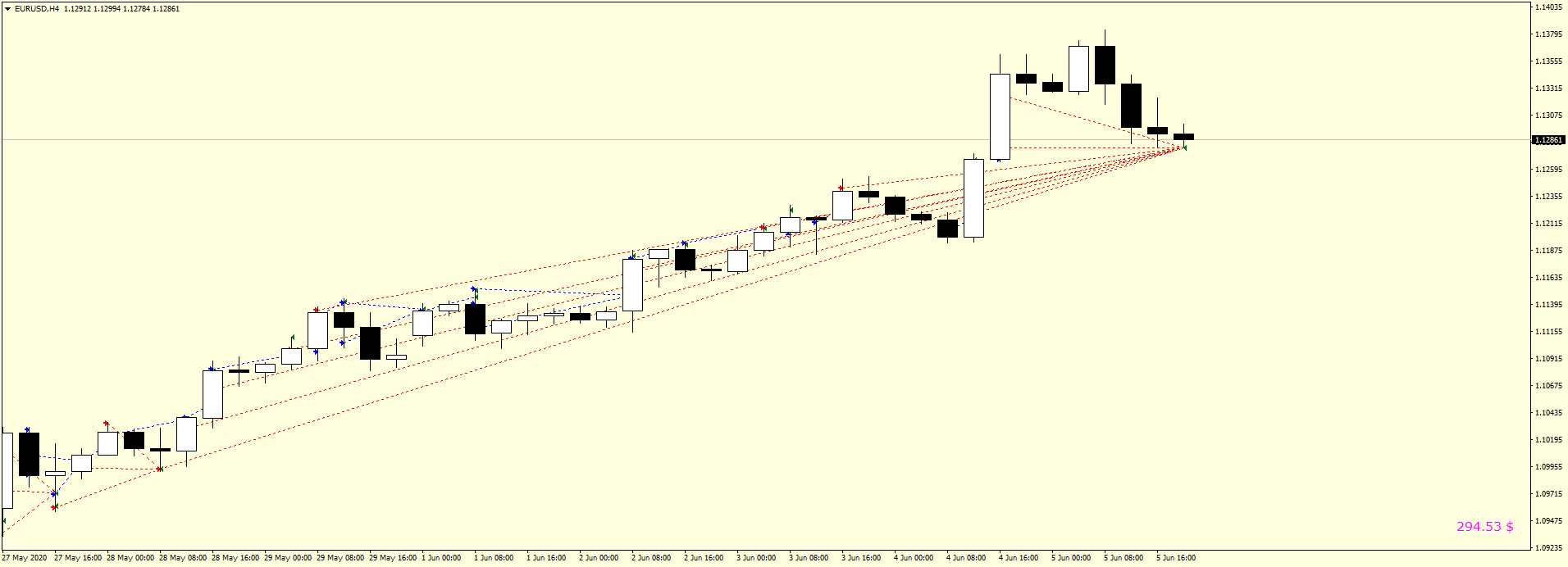Click the 1.10435 price axis label
The width and height of the screenshot is (1568, 567).
pyautogui.click(x=1549, y=413)
